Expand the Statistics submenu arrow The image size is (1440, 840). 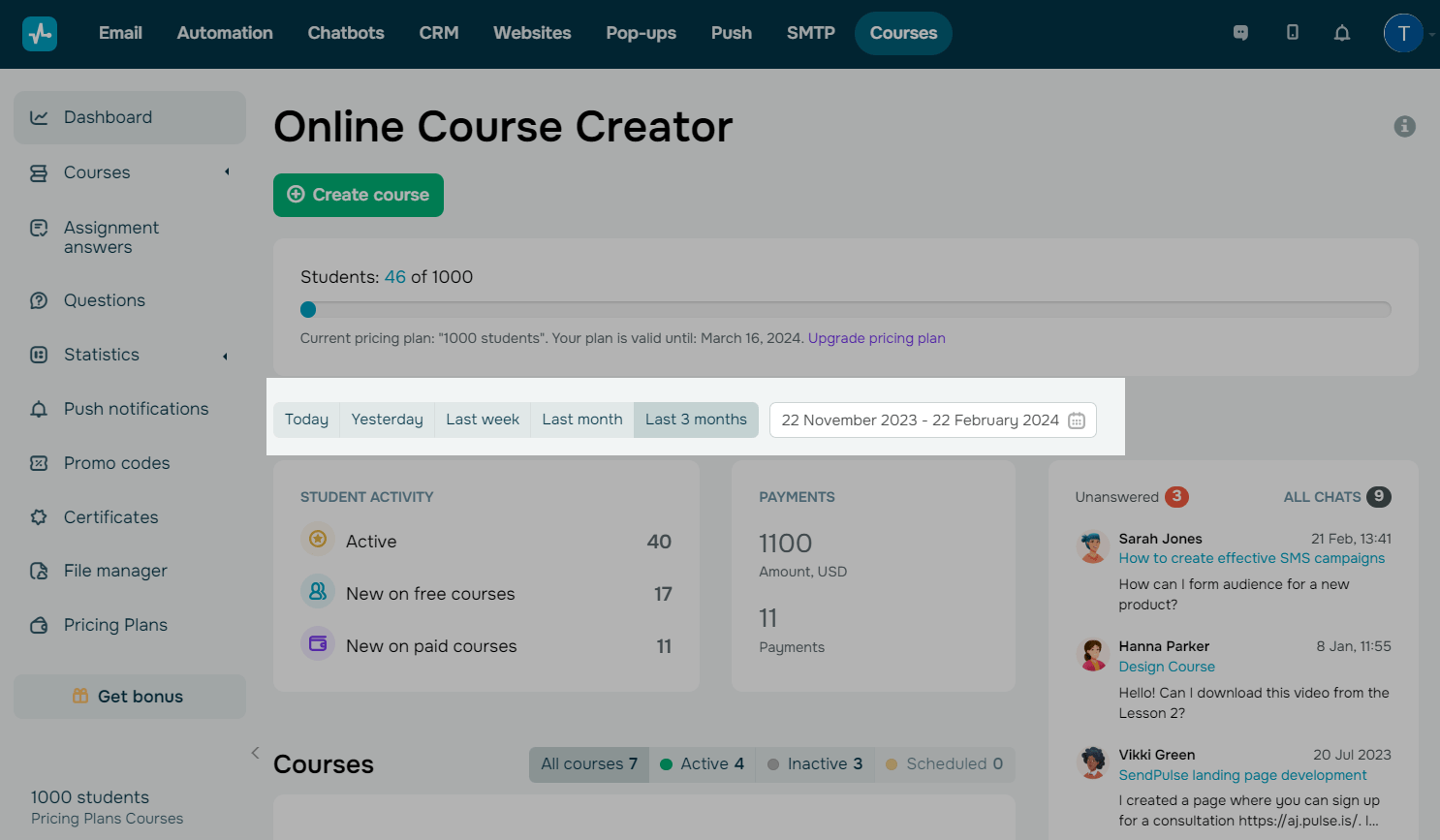226,356
